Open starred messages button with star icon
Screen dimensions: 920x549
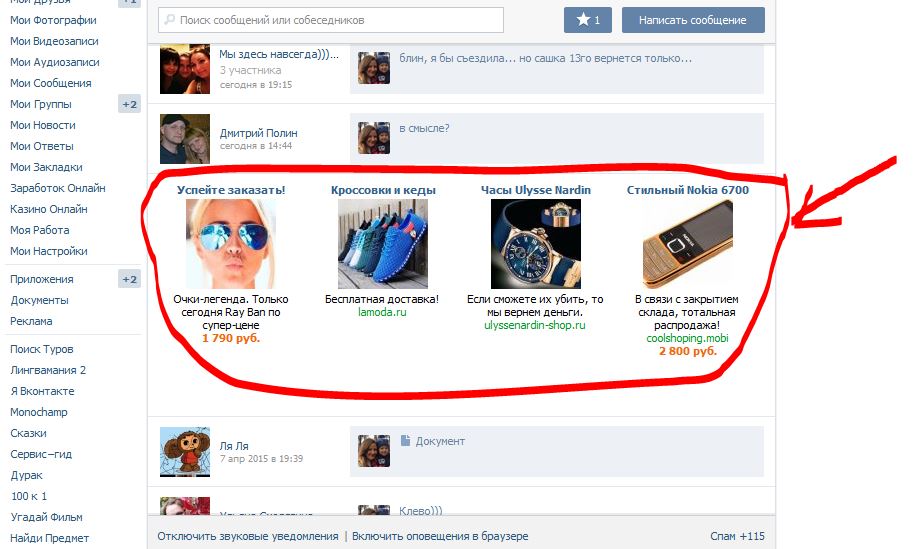click(587, 20)
